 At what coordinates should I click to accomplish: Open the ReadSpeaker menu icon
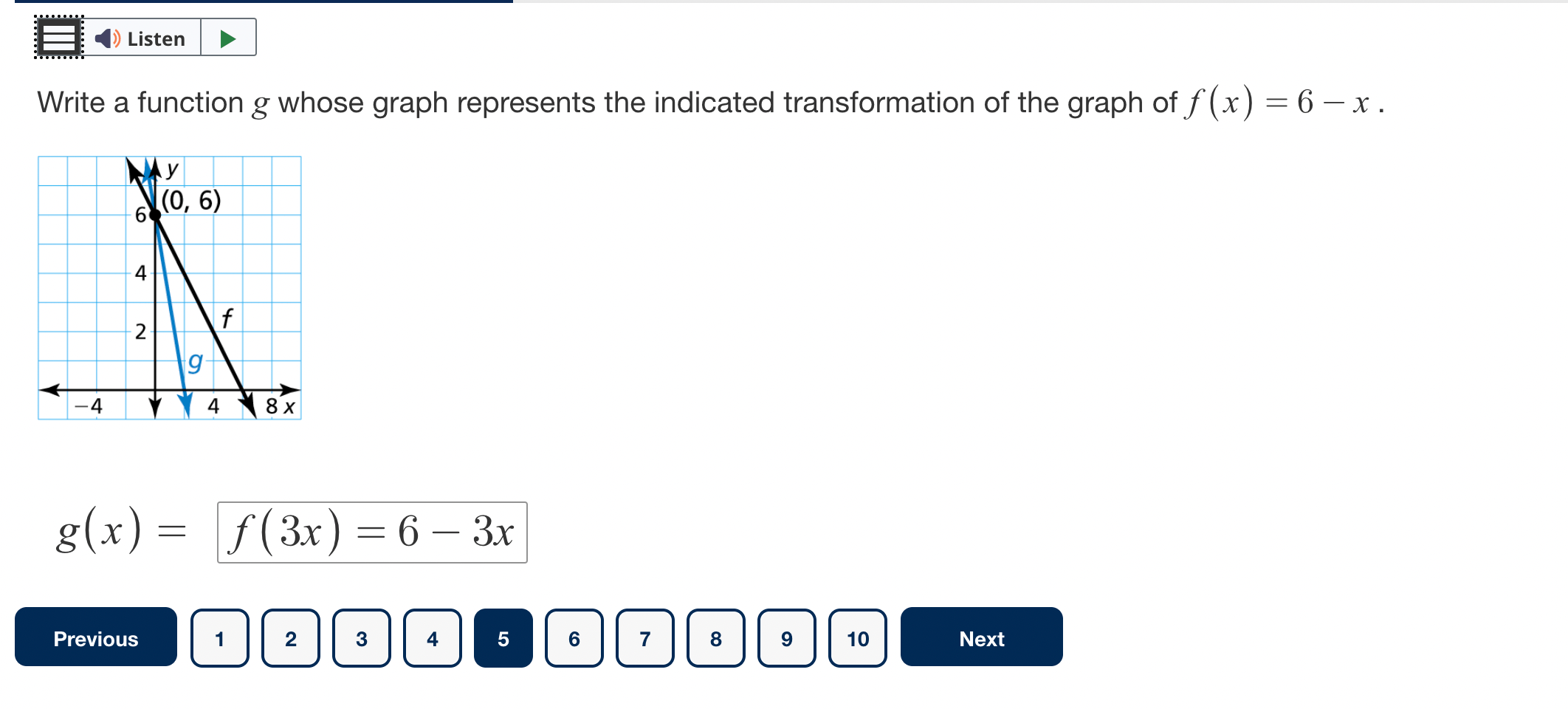[59, 37]
